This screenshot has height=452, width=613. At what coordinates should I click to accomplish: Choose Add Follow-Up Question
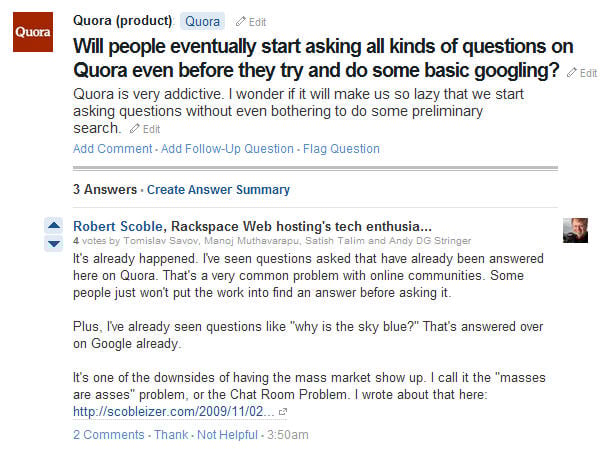(227, 149)
